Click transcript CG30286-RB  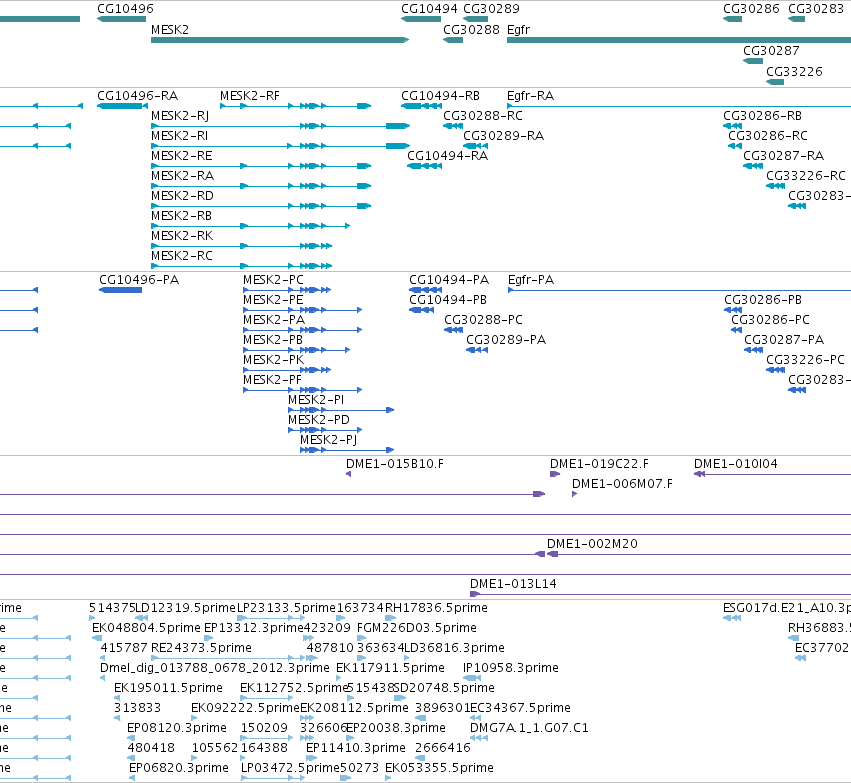[762, 116]
